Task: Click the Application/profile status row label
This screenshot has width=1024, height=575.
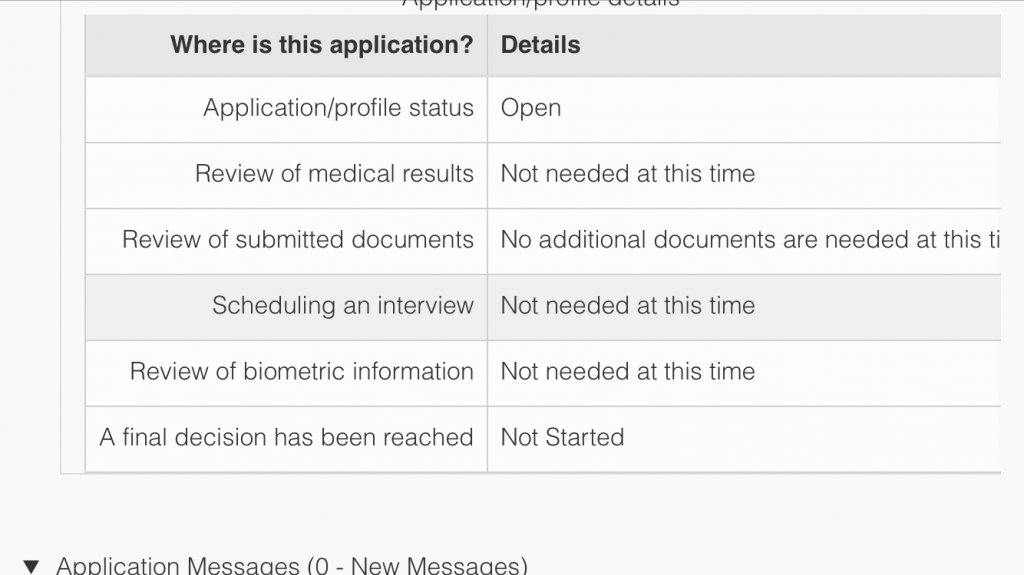Action: [338, 108]
